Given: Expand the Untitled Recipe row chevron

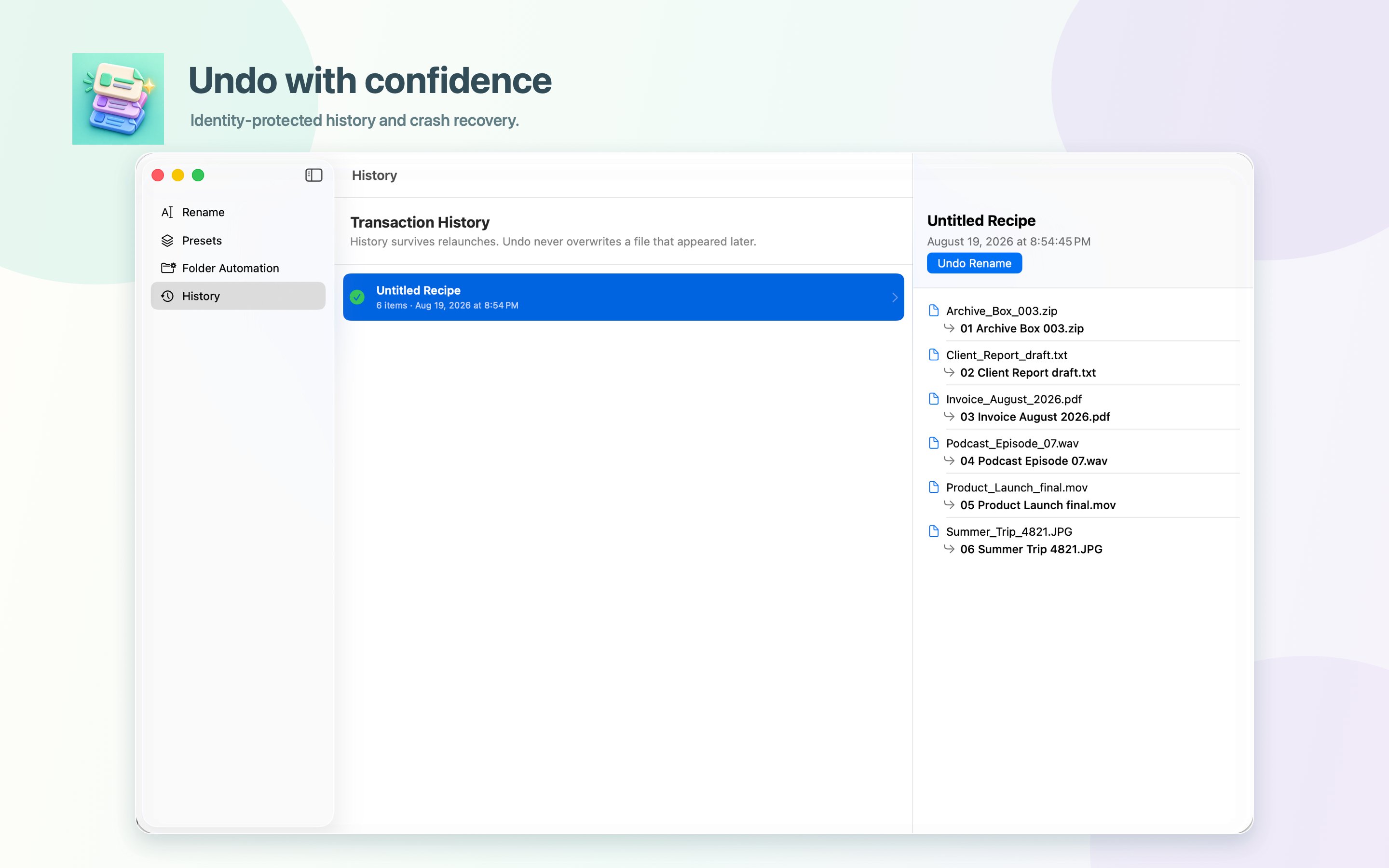Looking at the screenshot, I should coord(894,298).
